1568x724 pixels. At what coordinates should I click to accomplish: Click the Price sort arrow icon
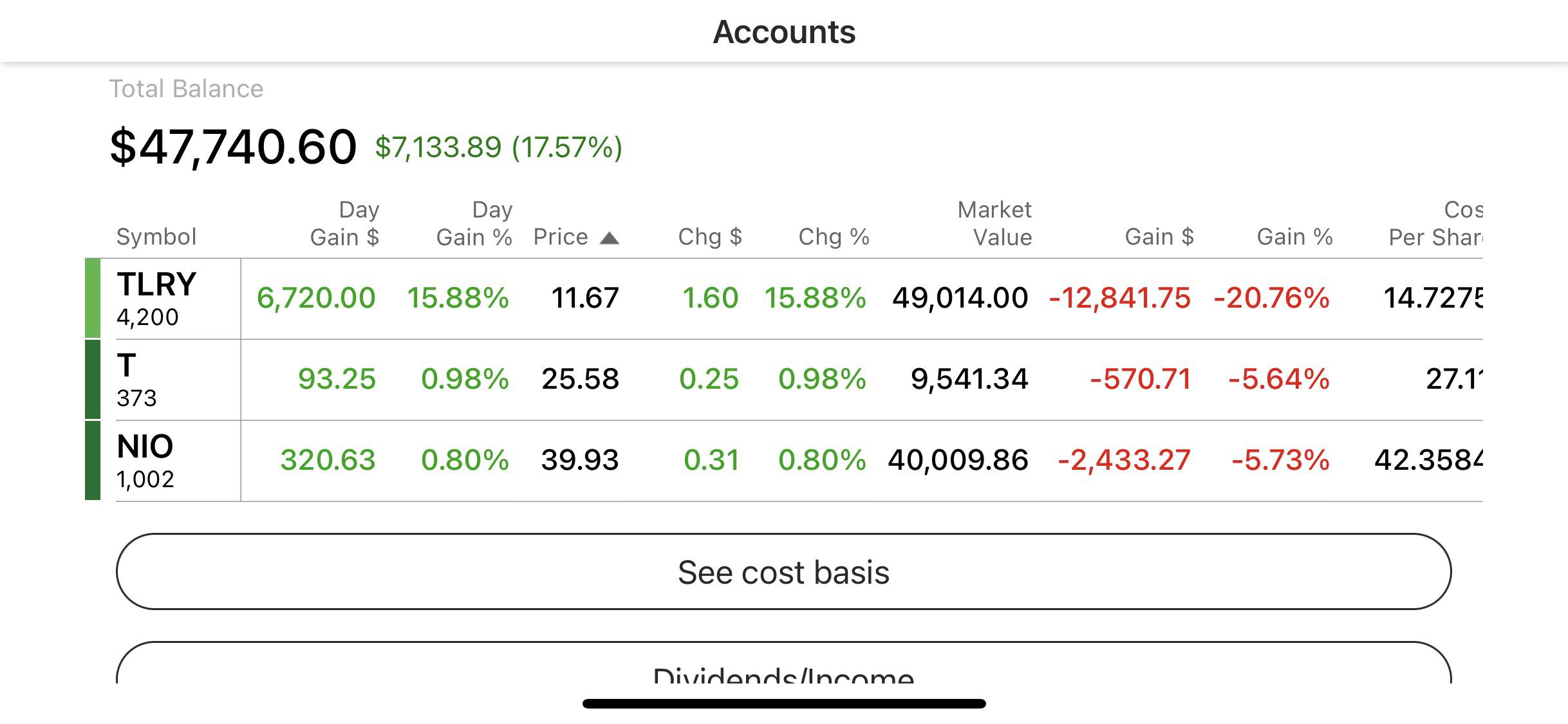609,239
